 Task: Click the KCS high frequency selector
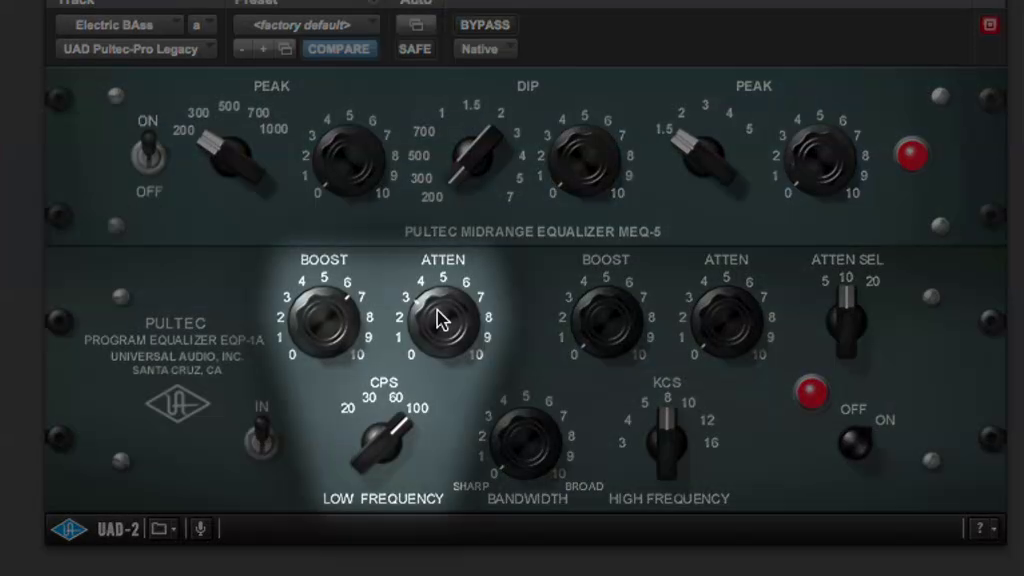click(666, 442)
